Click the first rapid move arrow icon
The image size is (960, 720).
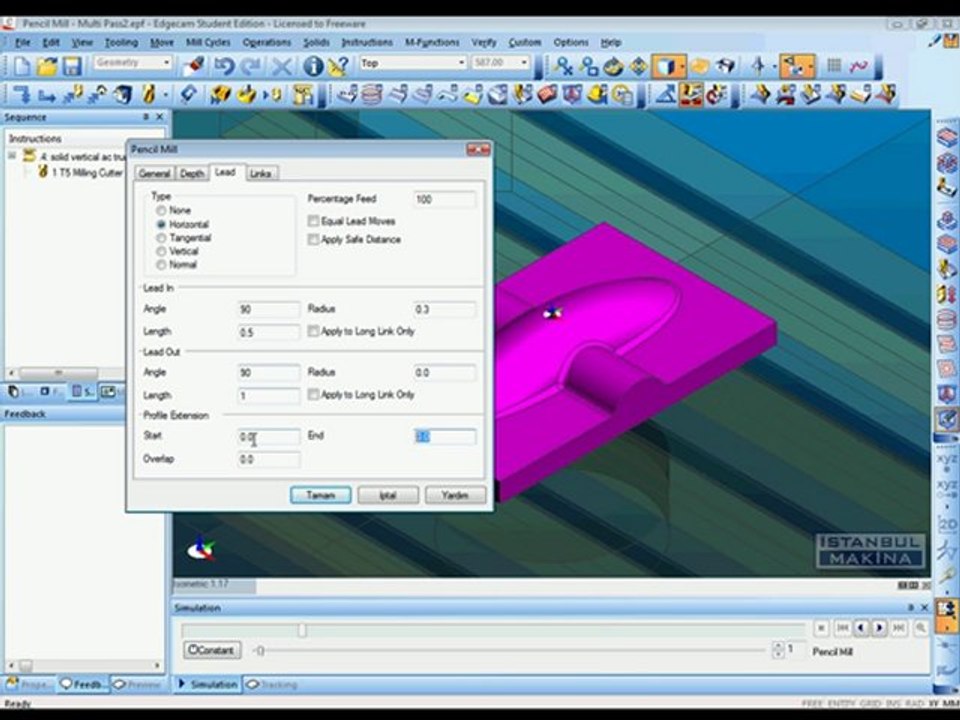(x=21, y=94)
